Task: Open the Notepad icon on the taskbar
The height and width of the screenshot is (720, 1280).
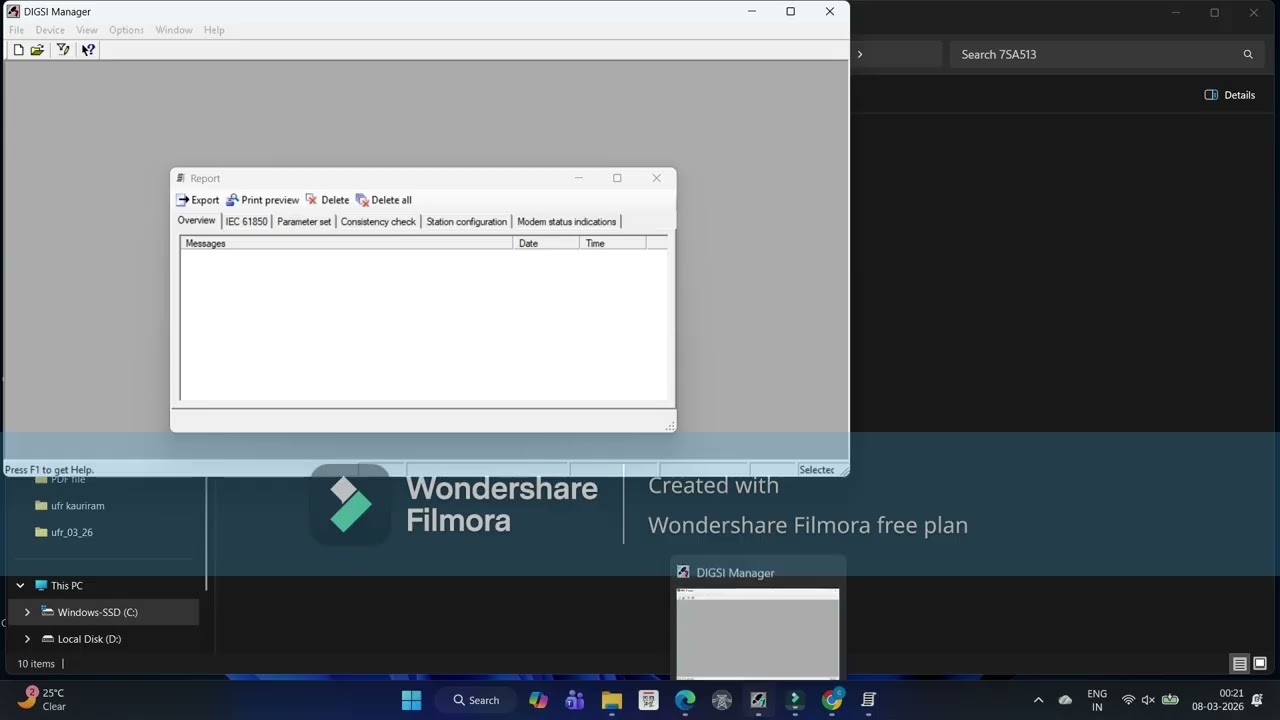Action: [868, 700]
